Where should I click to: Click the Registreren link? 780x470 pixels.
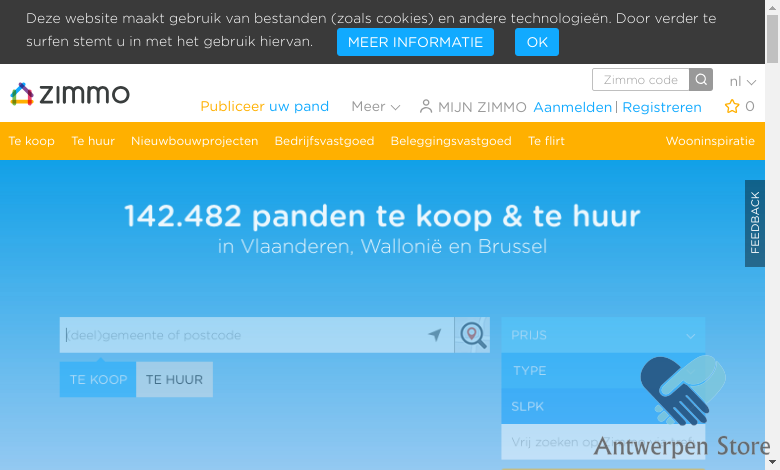click(x=662, y=107)
